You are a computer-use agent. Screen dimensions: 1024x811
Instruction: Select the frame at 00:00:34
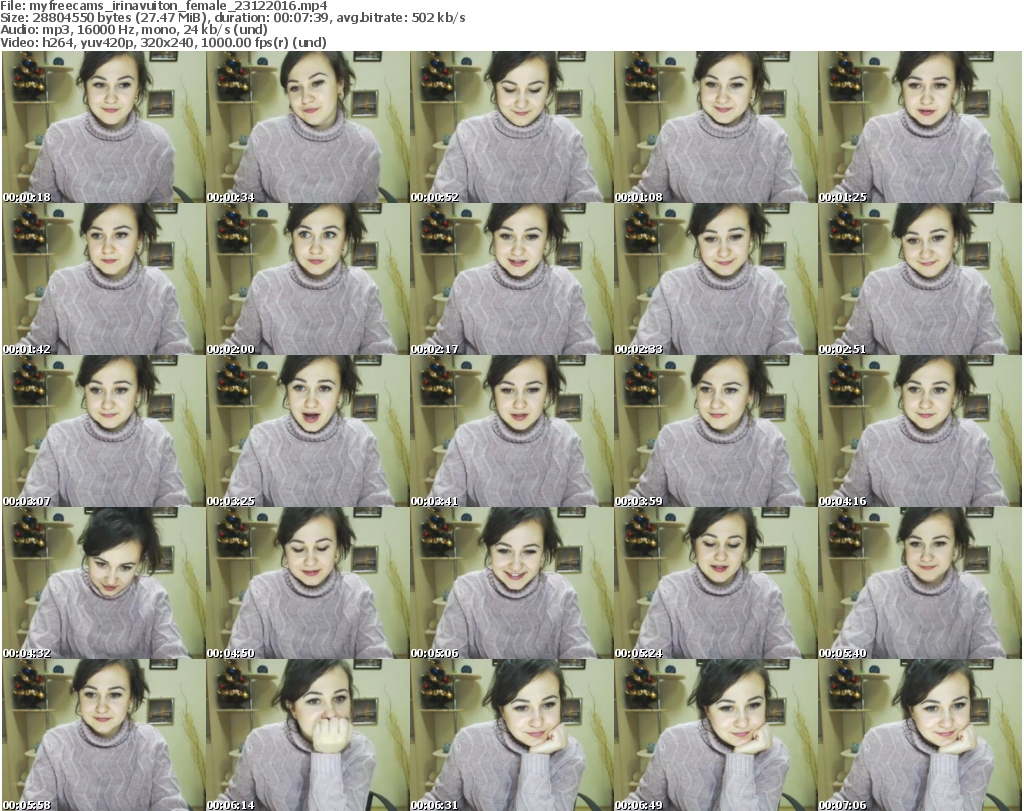click(x=307, y=127)
